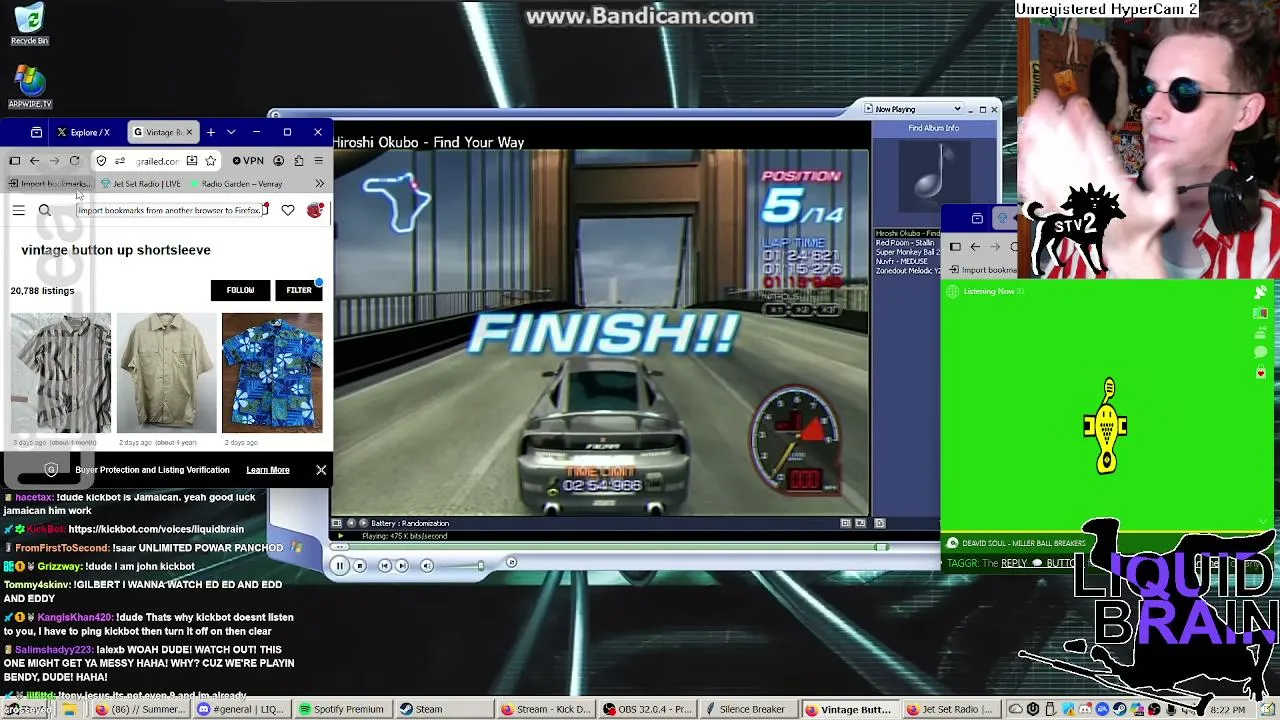Open site permissions icon in address bar
Screen dimensions: 1280x720
119,161
